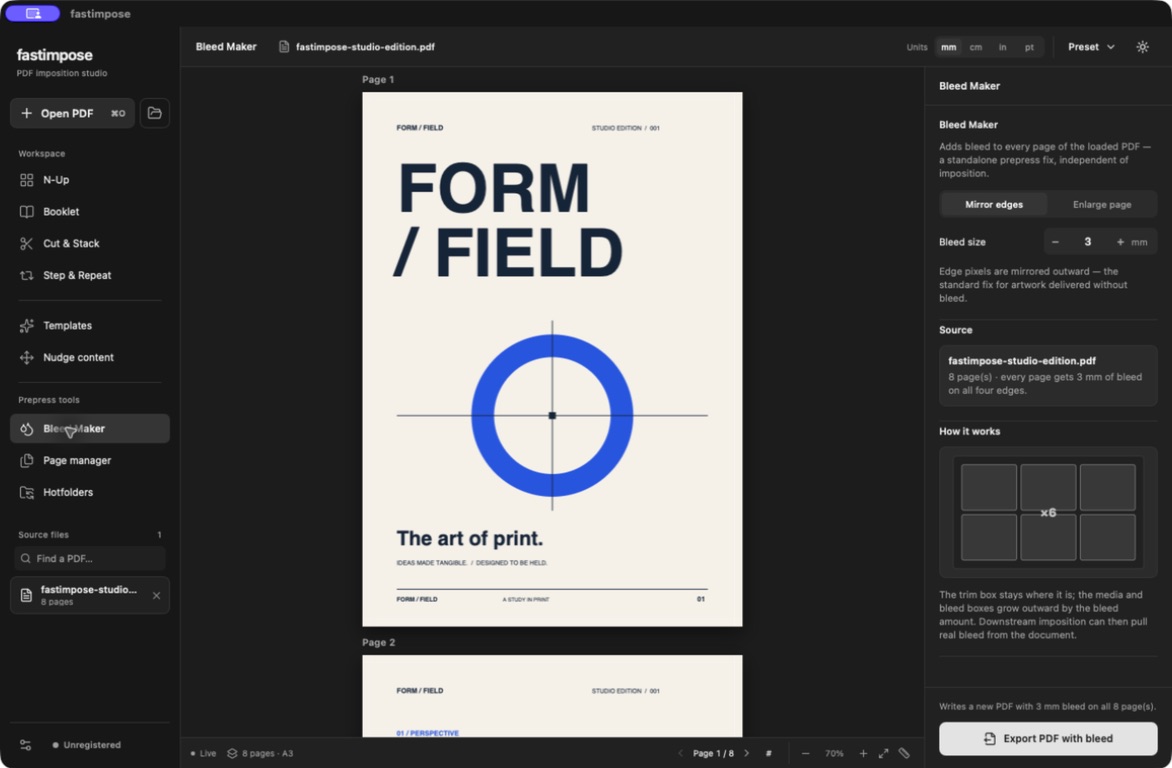The height and width of the screenshot is (768, 1172).
Task: Click the document icon beside header file name
Action: (284, 46)
